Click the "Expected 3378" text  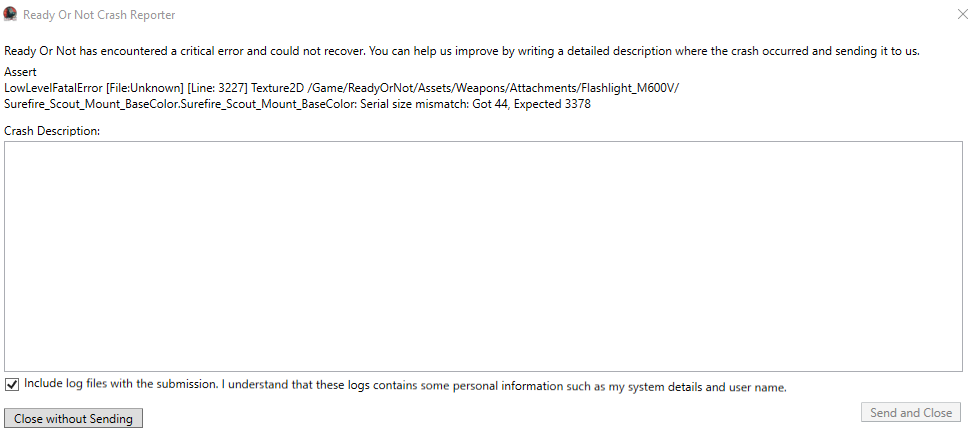[x=552, y=104]
